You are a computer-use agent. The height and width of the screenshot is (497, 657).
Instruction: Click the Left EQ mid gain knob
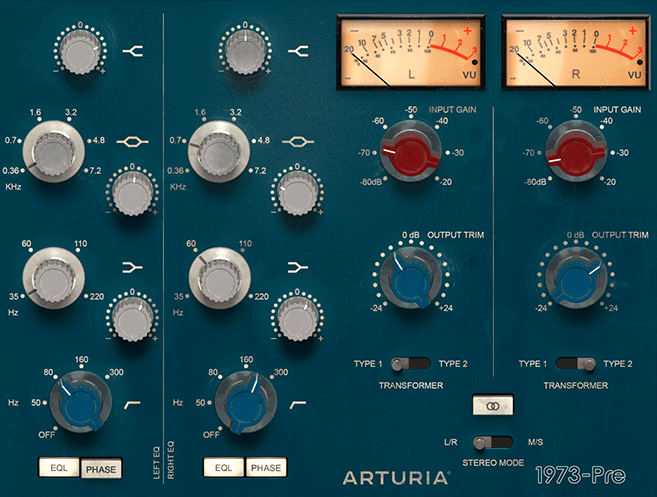pos(132,194)
